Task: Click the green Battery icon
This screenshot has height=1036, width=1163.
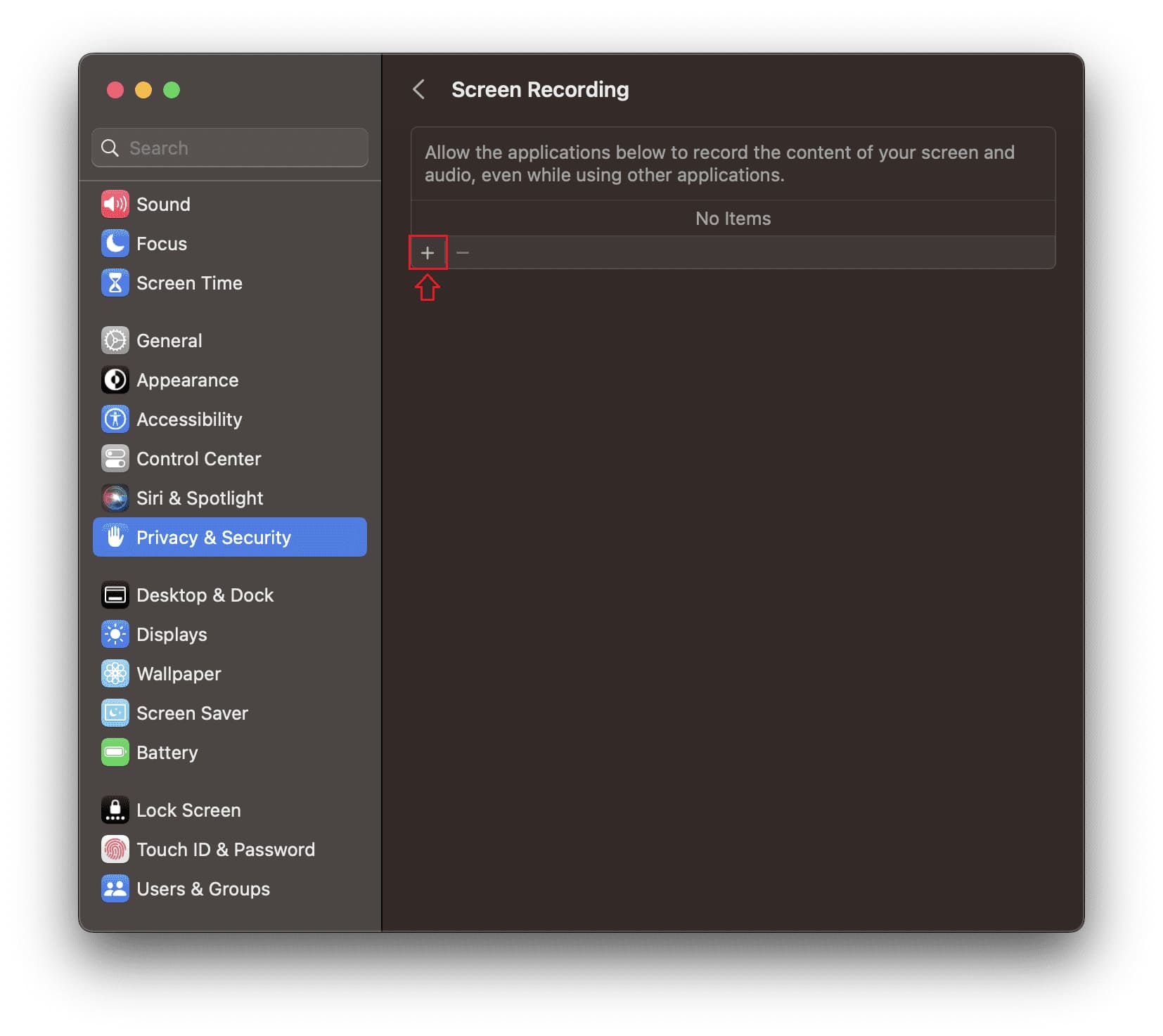Action: pyautogui.click(x=115, y=752)
